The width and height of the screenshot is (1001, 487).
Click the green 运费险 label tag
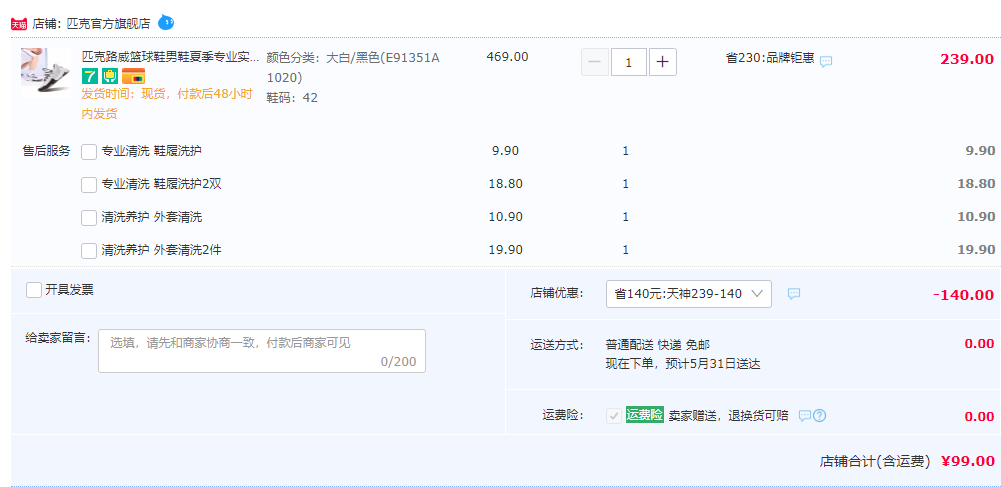click(x=645, y=415)
